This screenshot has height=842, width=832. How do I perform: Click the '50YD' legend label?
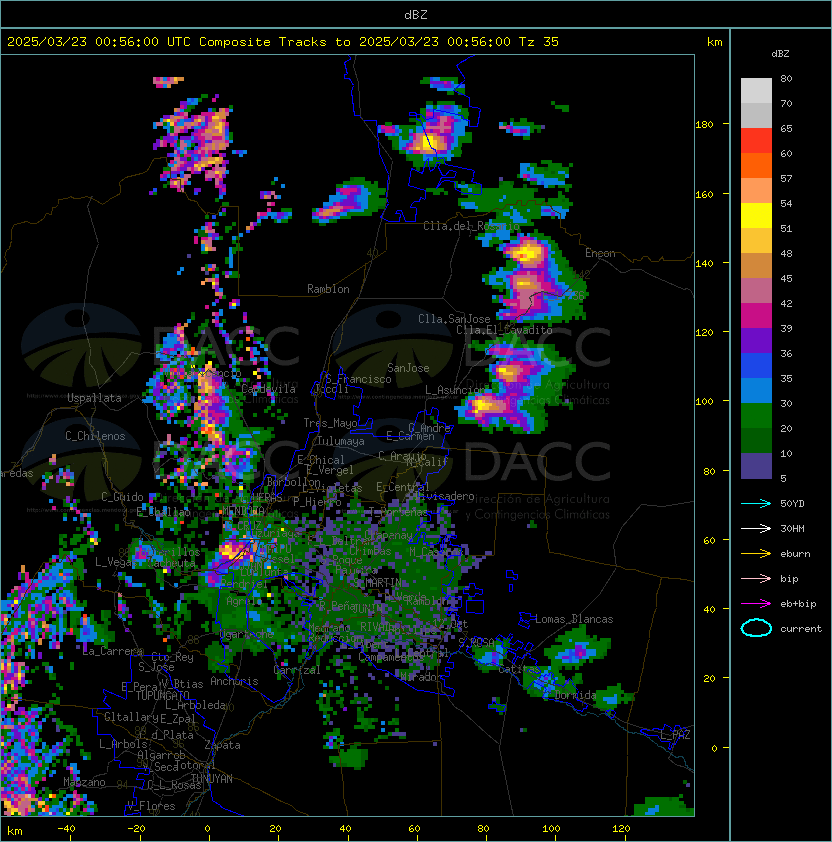click(x=792, y=504)
